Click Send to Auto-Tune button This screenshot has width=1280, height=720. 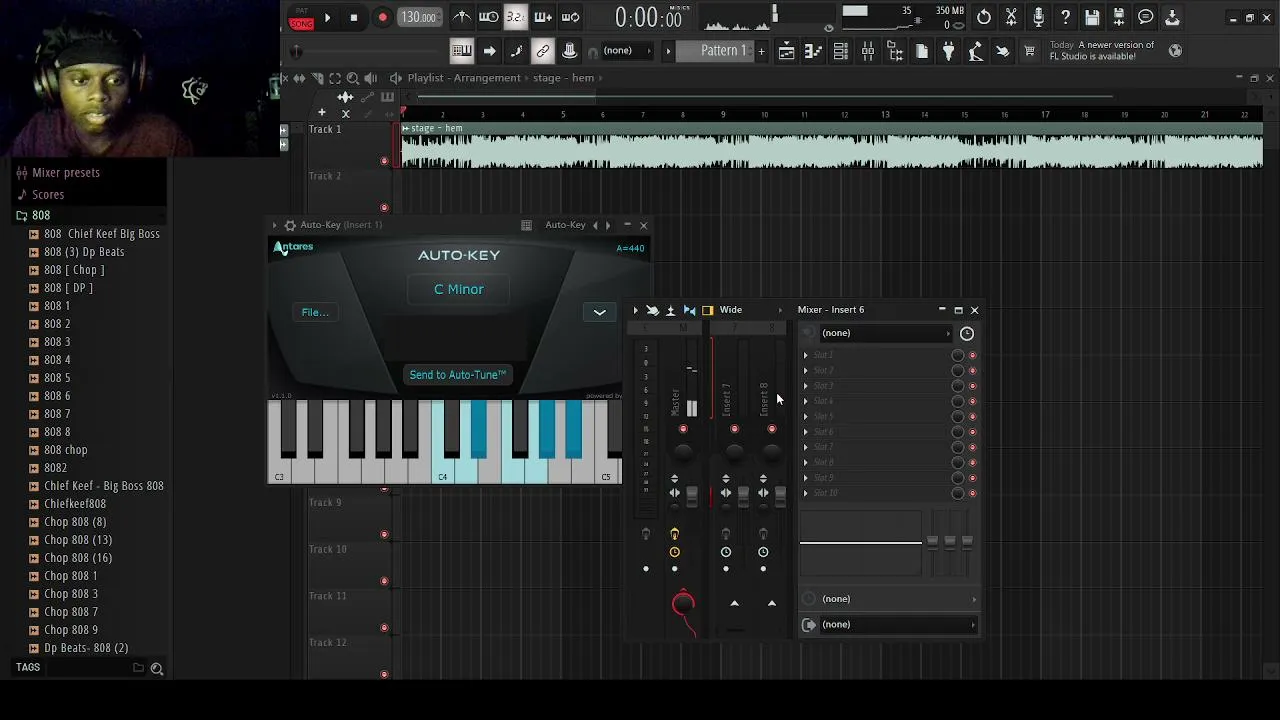pyautogui.click(x=458, y=375)
